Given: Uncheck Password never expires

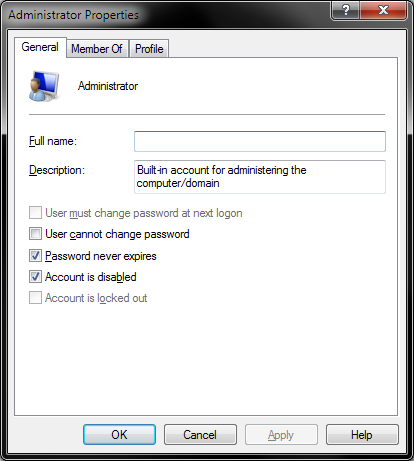Looking at the screenshot, I should coord(35,256).
